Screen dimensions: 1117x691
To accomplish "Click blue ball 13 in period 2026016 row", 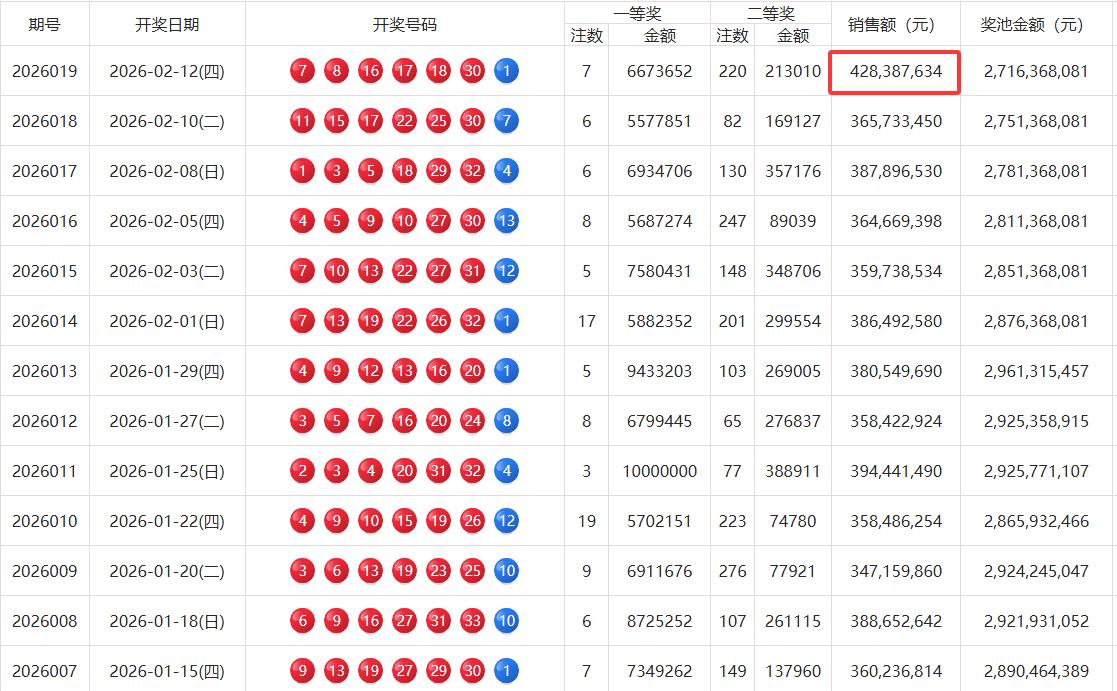I will (x=505, y=221).
